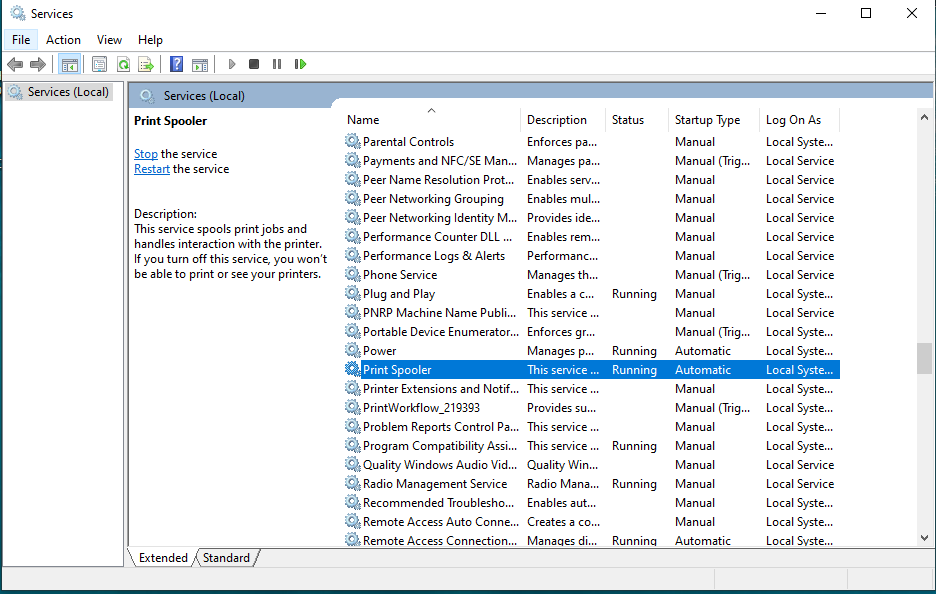This screenshot has width=936, height=594.
Task: Click the Stop the service link
Action: click(146, 154)
